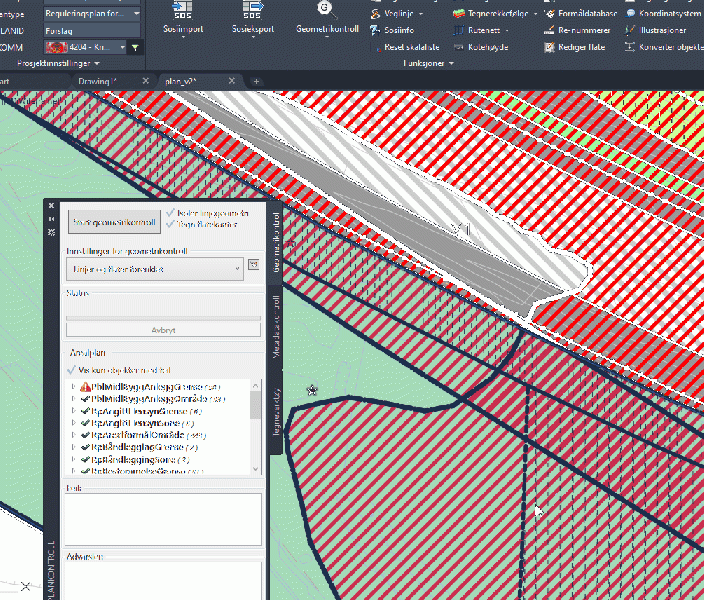Click the status progress bar

pos(163,318)
